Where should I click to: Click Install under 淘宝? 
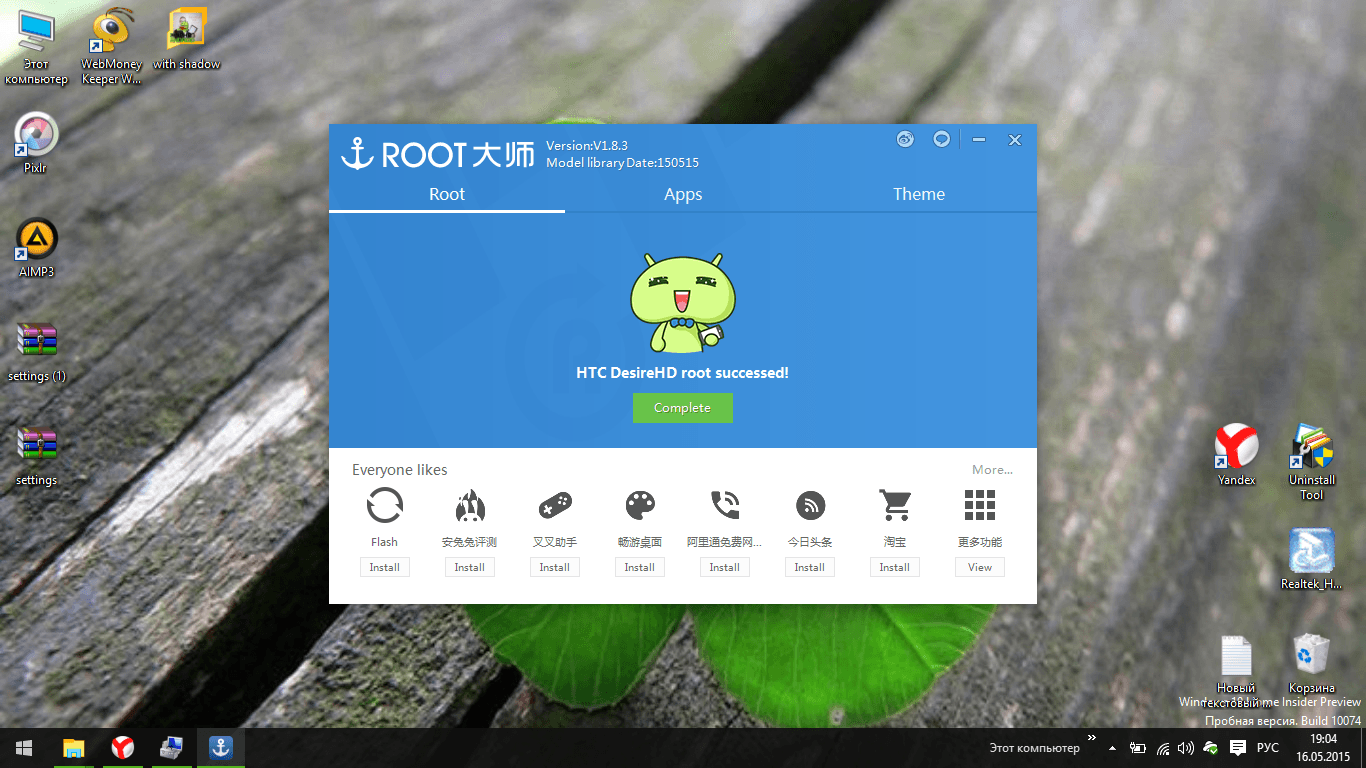[895, 567]
